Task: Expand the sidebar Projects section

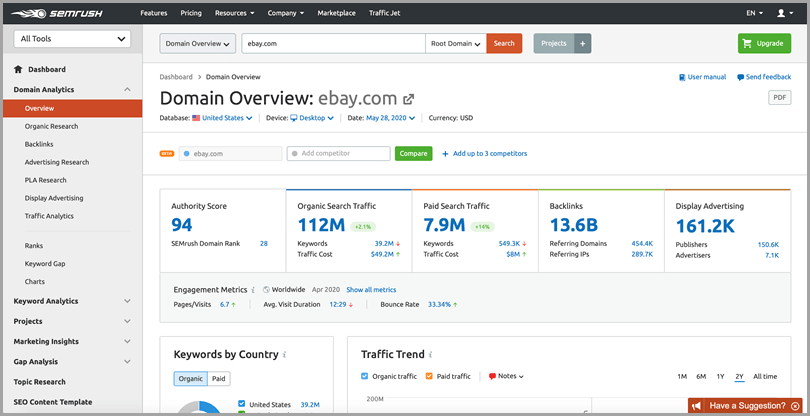Action: point(127,321)
